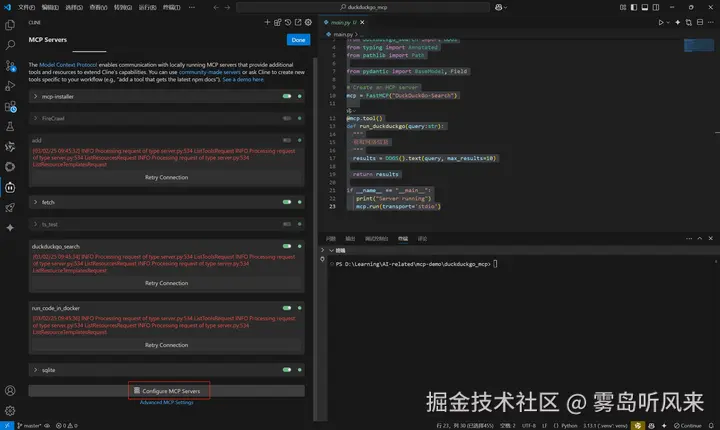Click the Python language mode in status bar
This screenshot has width=720, height=430.
click(x=569, y=425)
